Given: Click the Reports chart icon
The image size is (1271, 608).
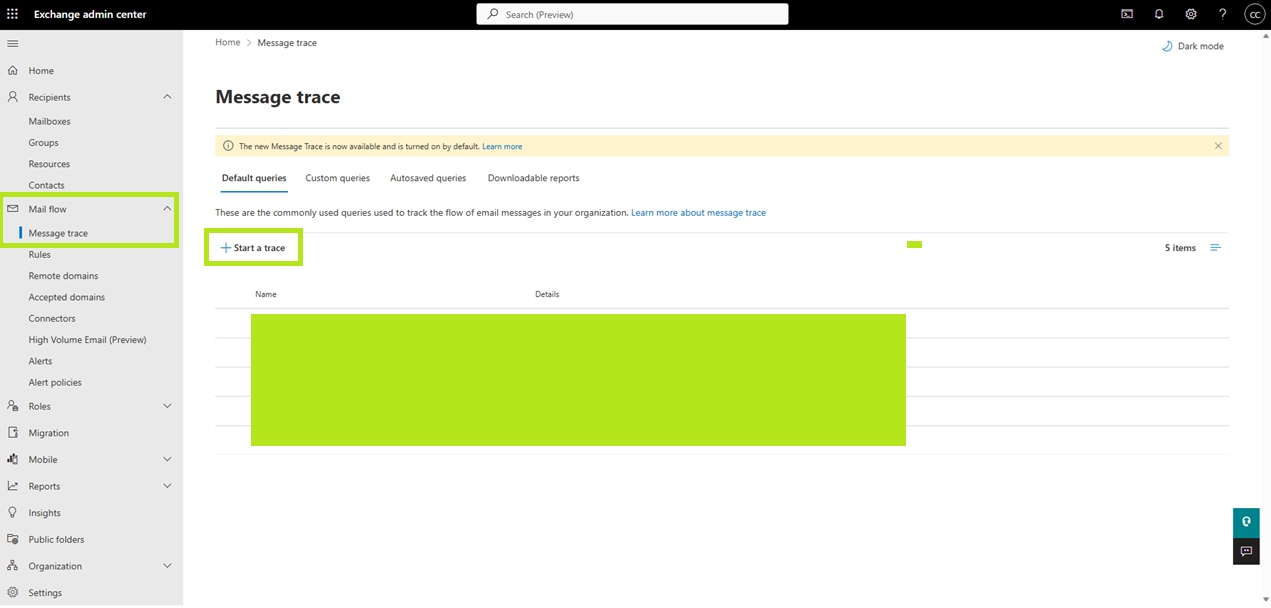Looking at the screenshot, I should click(x=13, y=486).
